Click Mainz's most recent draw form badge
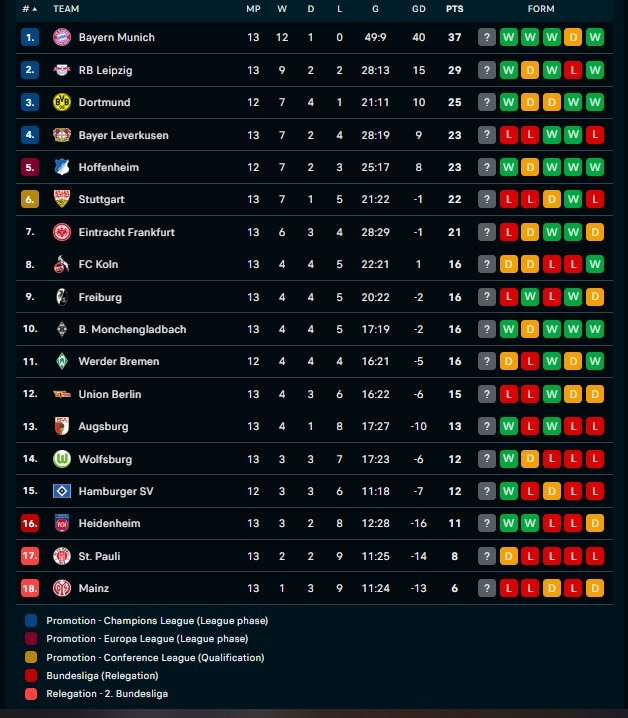This screenshot has height=718, width=628. [x=596, y=588]
